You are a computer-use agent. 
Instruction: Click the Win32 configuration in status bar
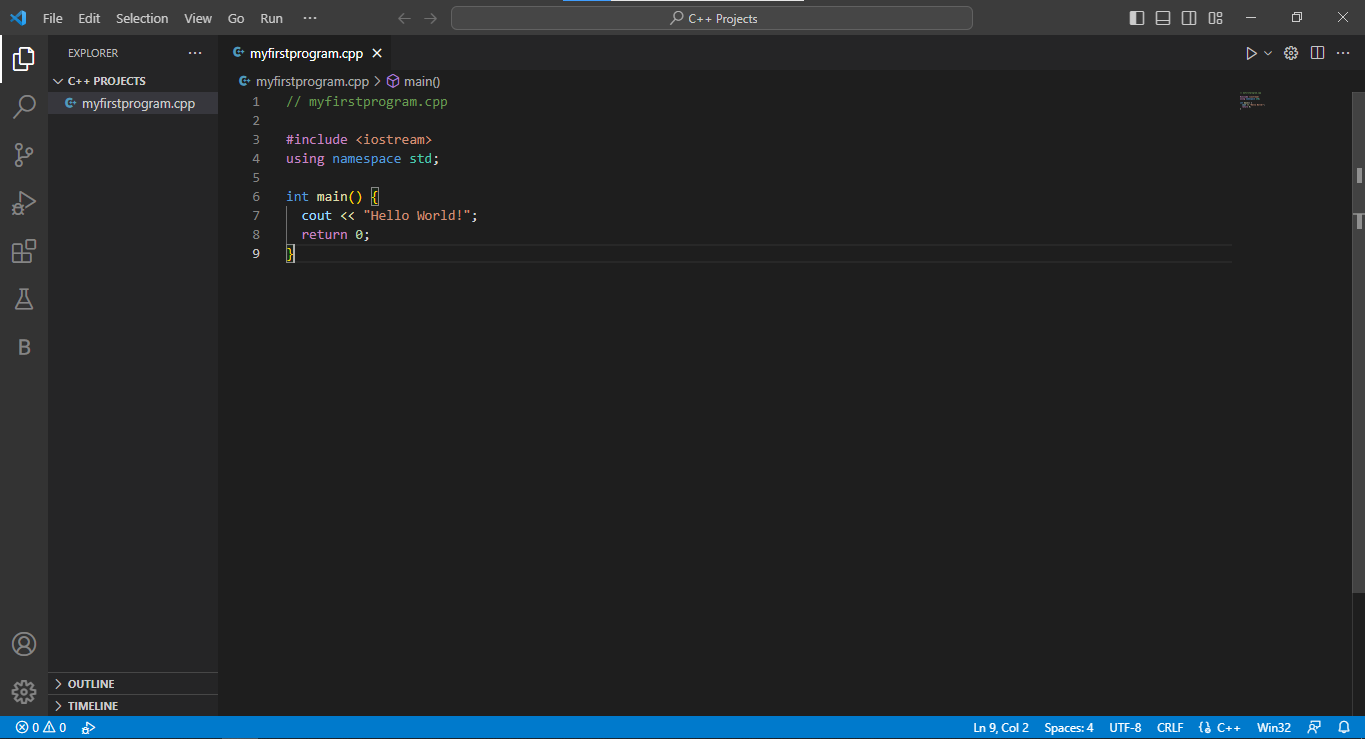click(1274, 728)
